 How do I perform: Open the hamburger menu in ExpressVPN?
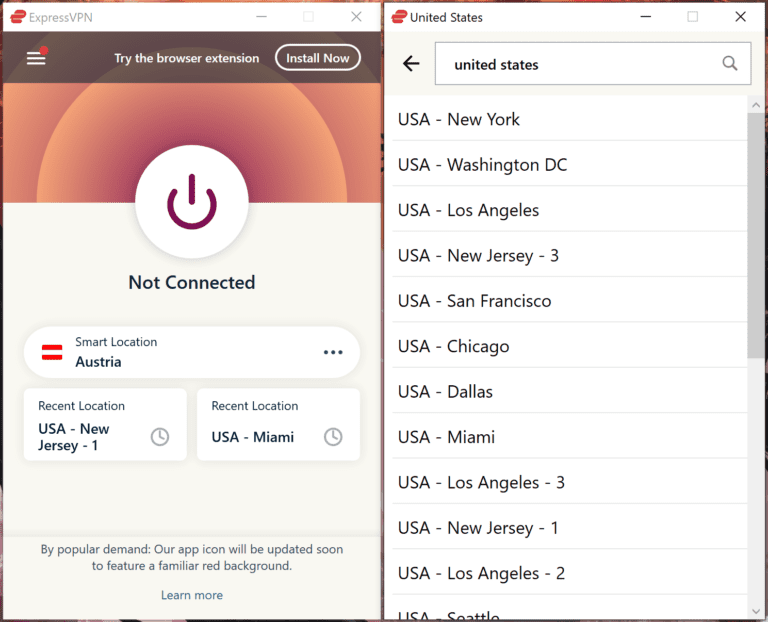(36, 58)
